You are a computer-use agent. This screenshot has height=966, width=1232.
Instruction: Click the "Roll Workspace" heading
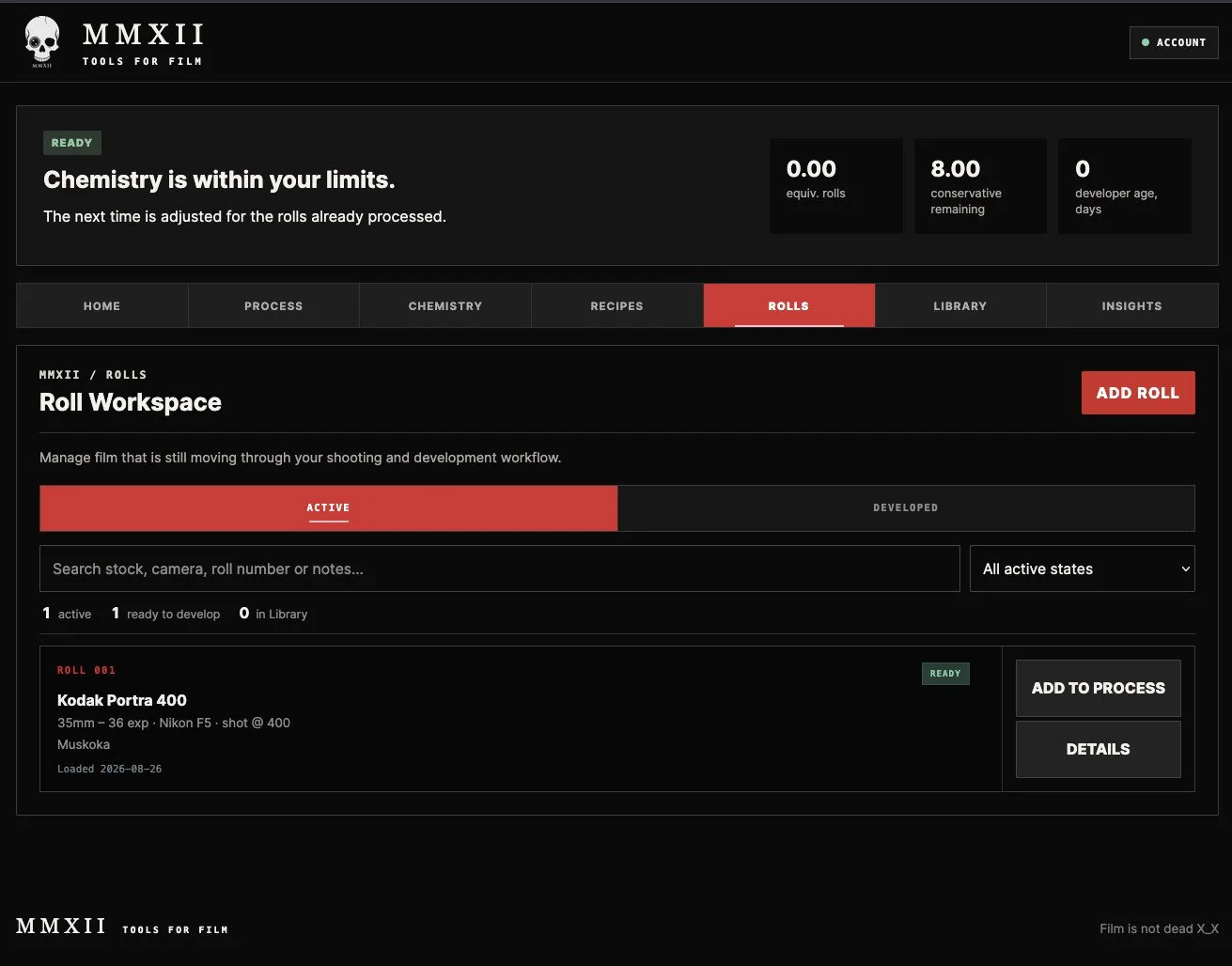(131, 402)
